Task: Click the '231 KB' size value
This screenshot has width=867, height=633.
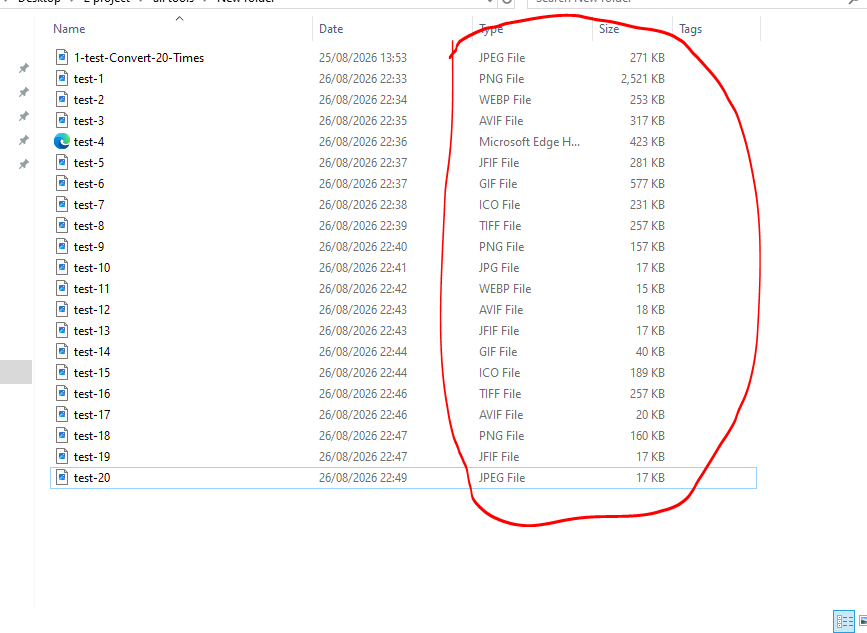Action: (647, 205)
